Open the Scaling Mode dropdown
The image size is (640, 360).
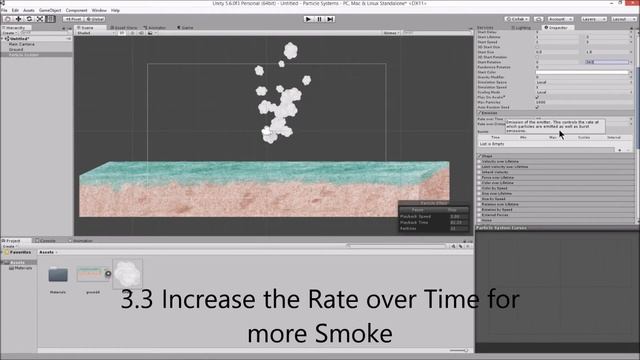pos(584,92)
